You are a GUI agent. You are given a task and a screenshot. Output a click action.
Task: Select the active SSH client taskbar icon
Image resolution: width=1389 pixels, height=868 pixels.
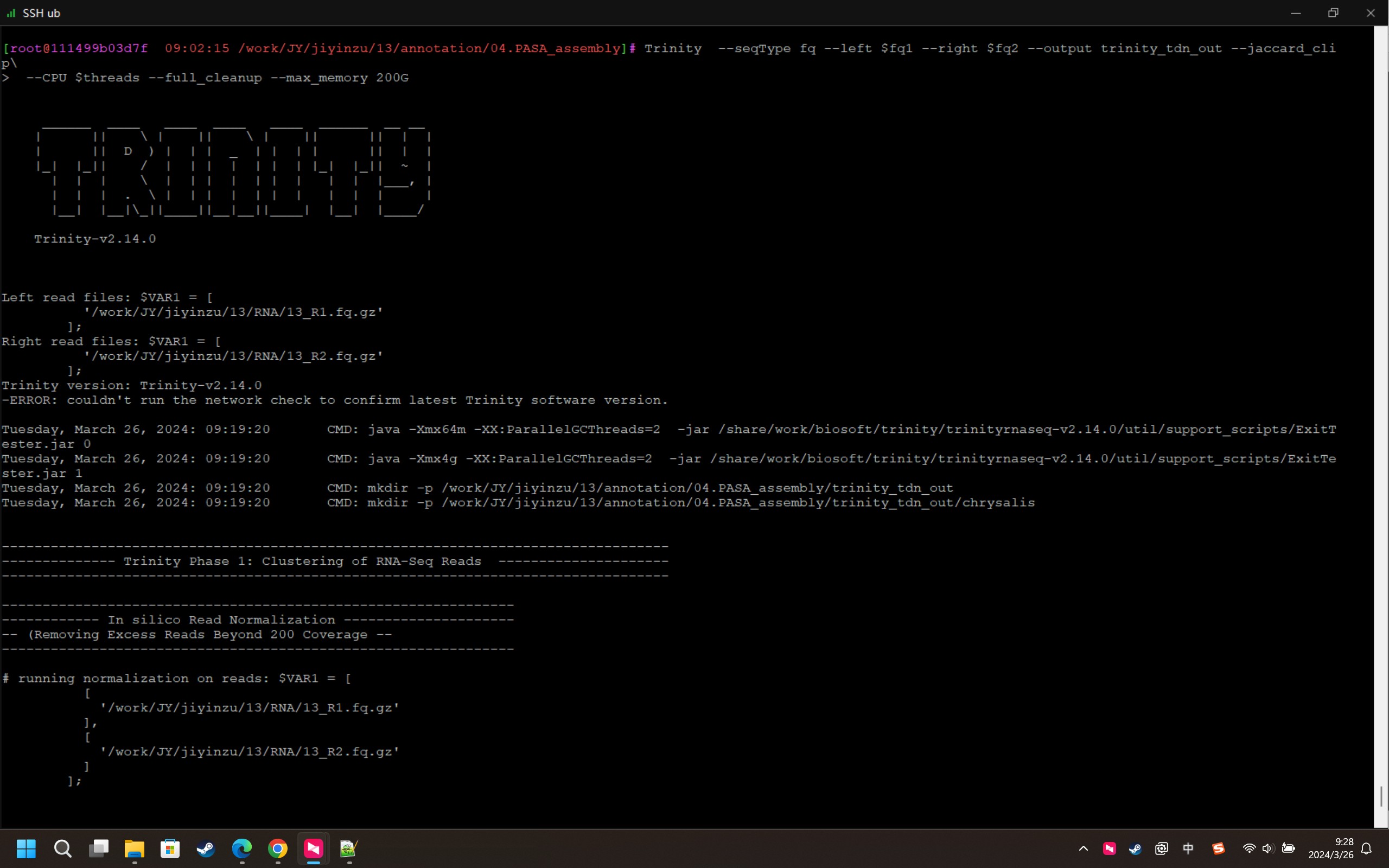(314, 848)
